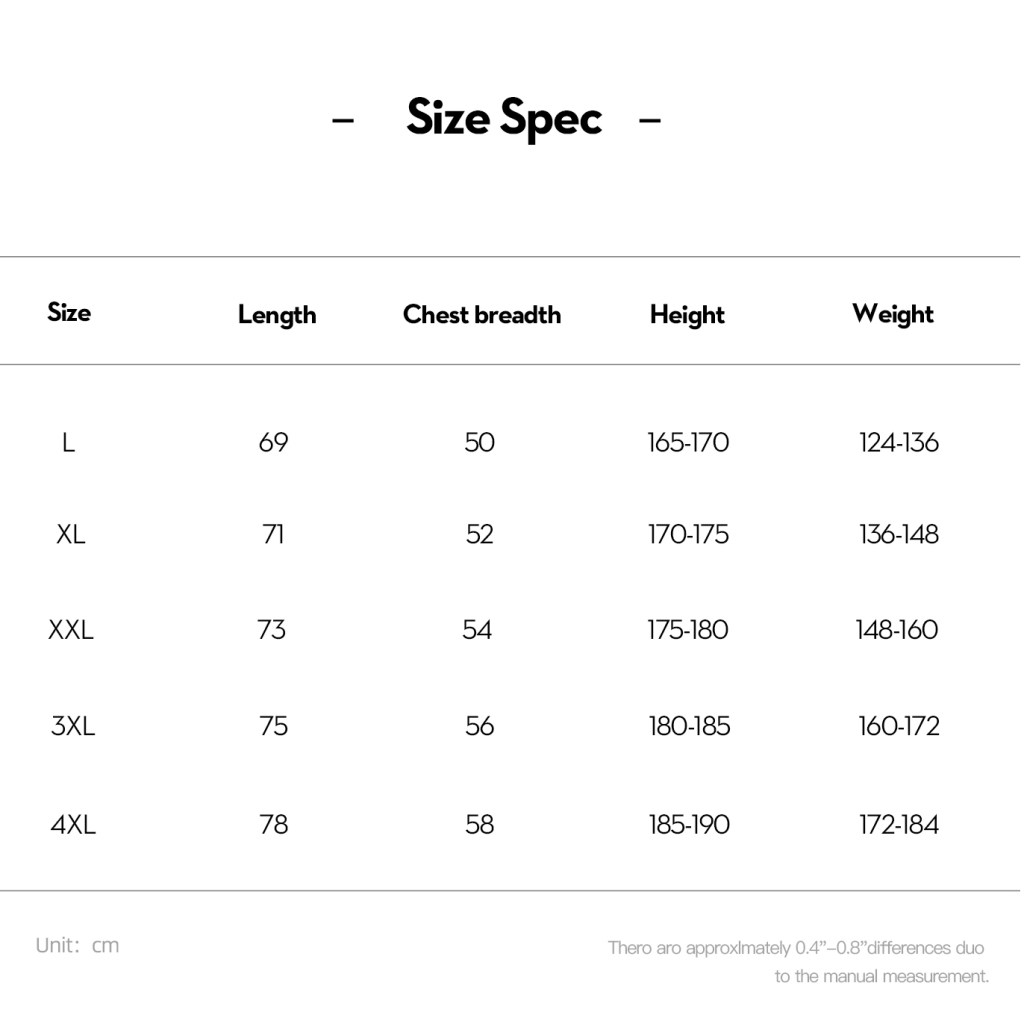Select the chest breadth value 52
The height and width of the screenshot is (1024, 1024).
(x=479, y=534)
